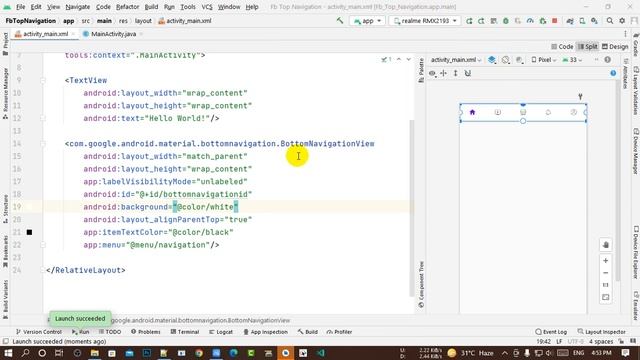Zoom in the design preview
640x360 pixels.
606,260
